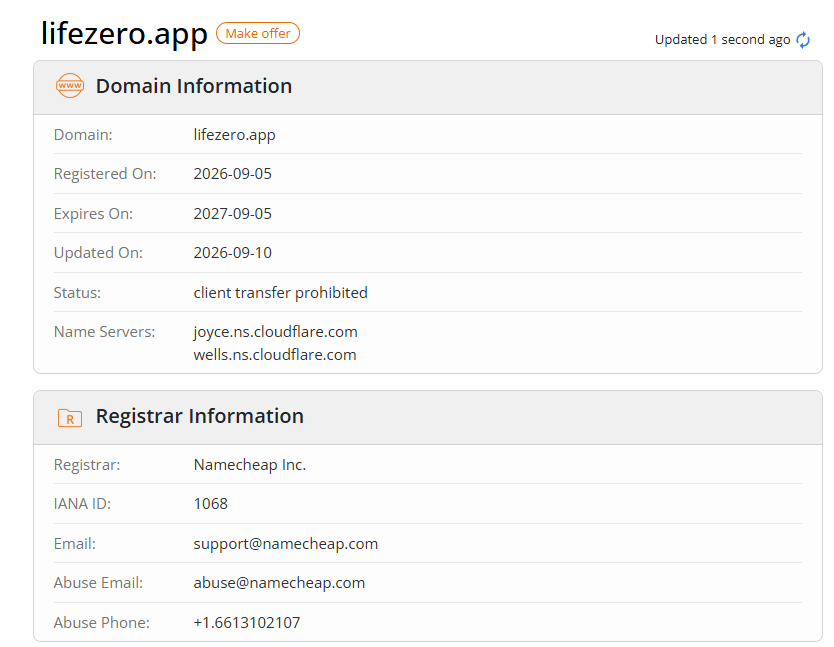Click the Abuse Email label
The width and height of the screenshot is (834, 647).
coord(98,583)
